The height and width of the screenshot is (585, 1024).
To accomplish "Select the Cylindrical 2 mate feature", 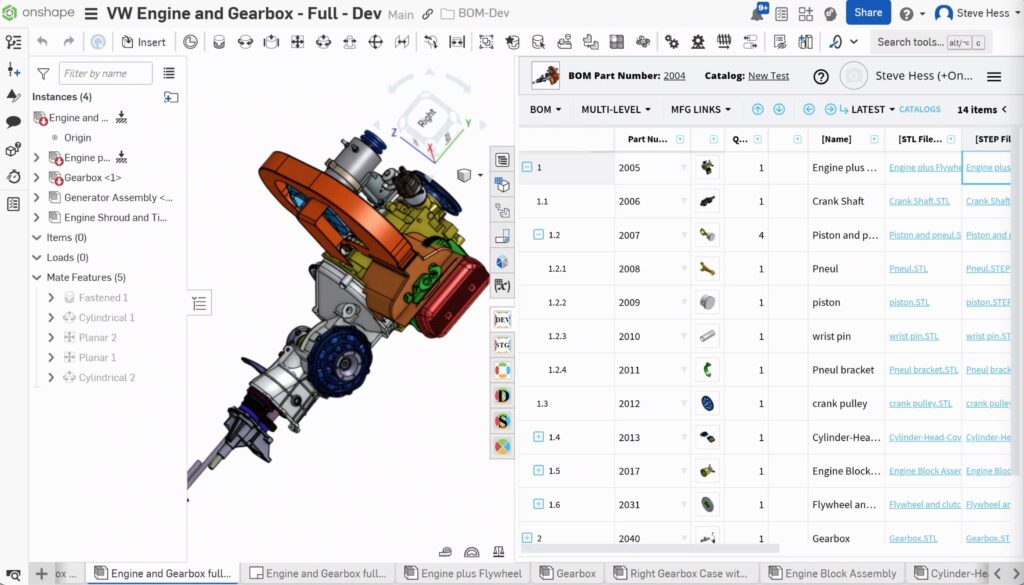I will pos(106,377).
